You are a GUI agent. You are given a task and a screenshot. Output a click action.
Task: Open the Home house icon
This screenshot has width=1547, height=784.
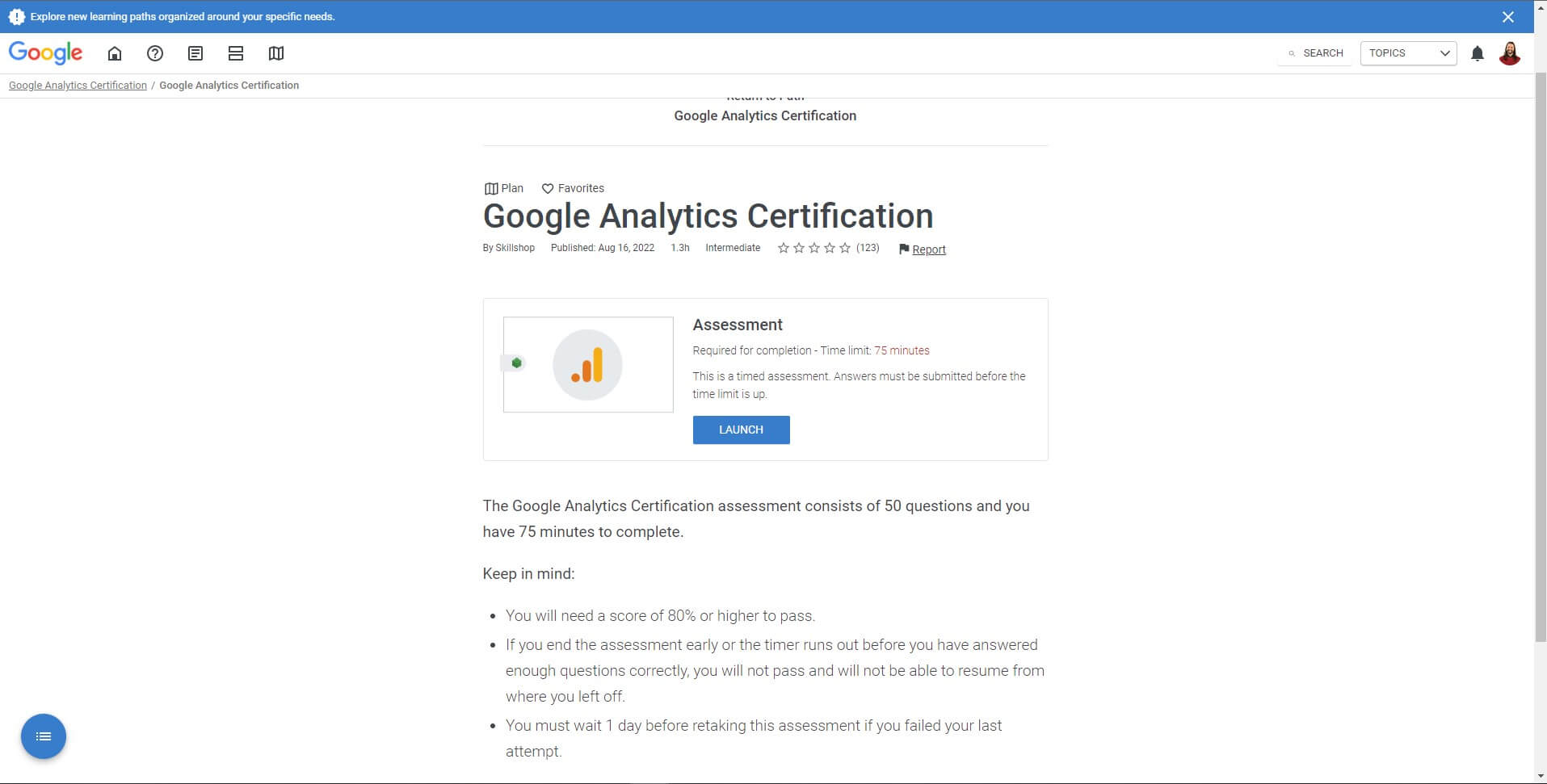pyautogui.click(x=115, y=53)
